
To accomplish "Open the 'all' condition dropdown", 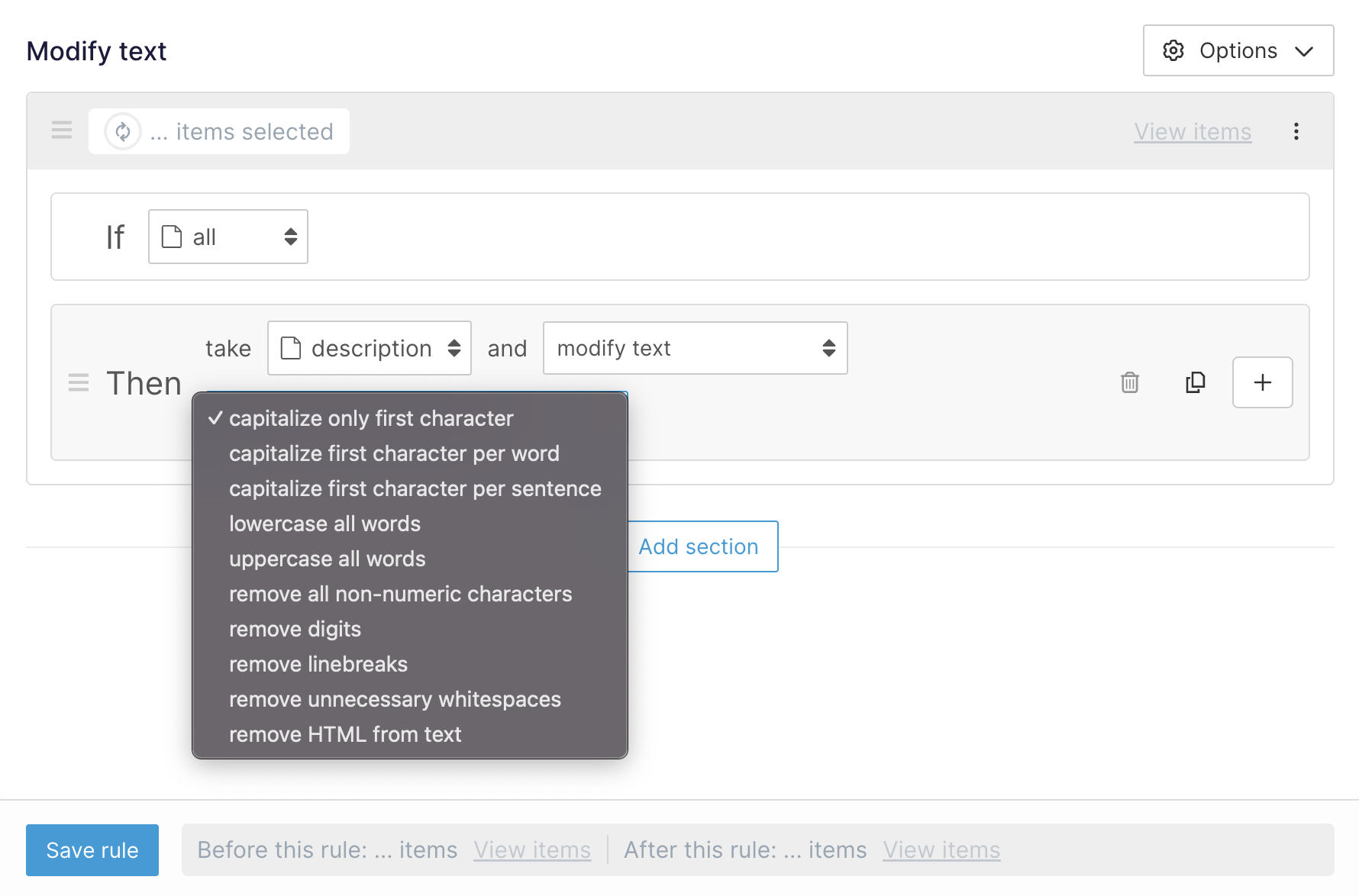I will (x=228, y=237).
